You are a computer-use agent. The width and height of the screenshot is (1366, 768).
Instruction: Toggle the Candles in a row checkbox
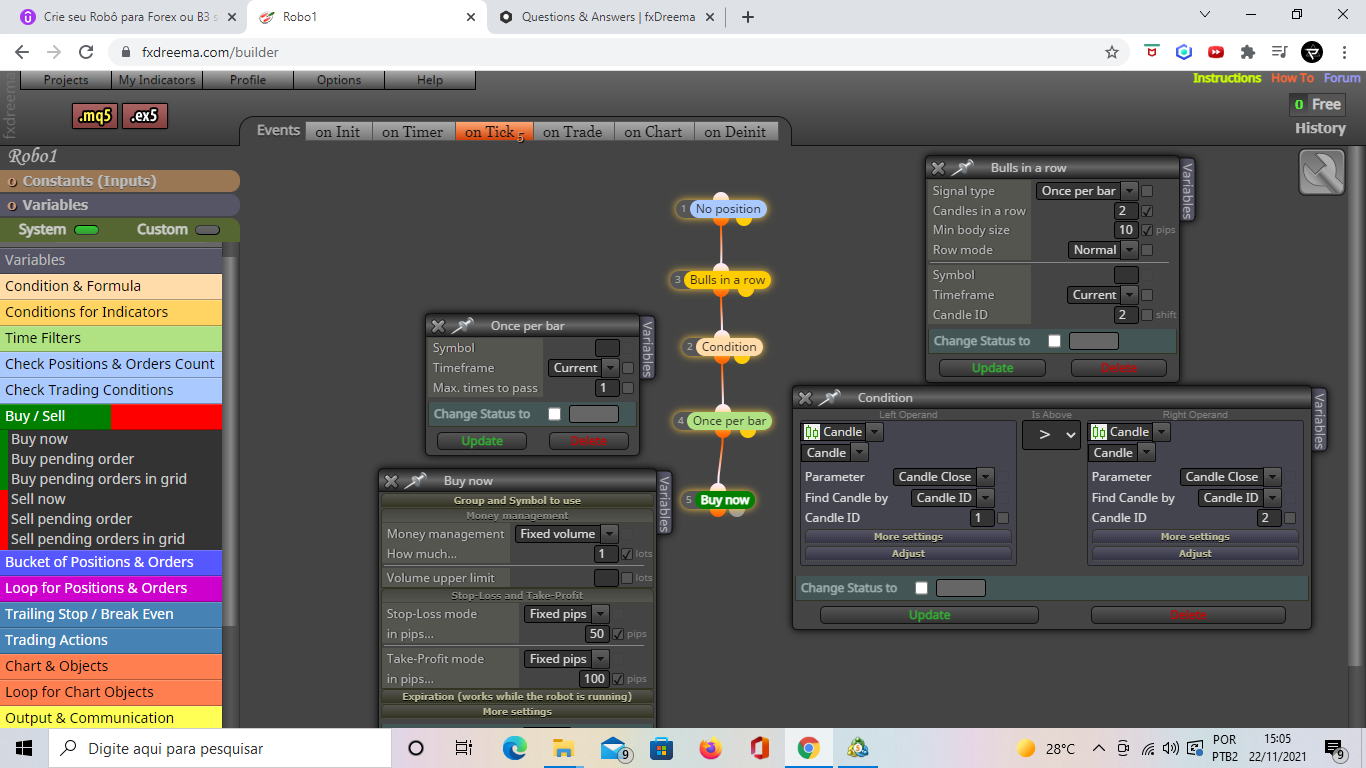[x=1147, y=211]
